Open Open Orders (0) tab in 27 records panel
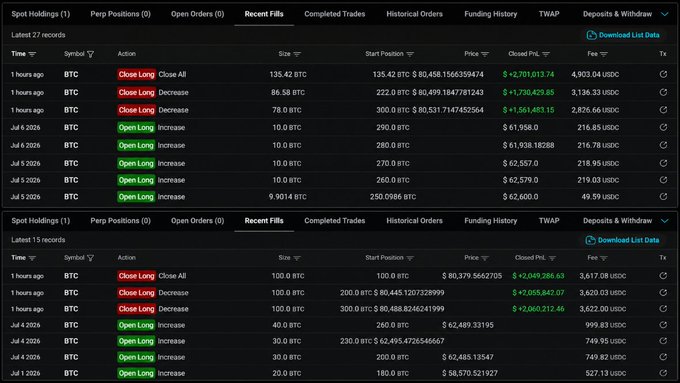Image resolution: width=680 pixels, height=383 pixels. (x=197, y=14)
